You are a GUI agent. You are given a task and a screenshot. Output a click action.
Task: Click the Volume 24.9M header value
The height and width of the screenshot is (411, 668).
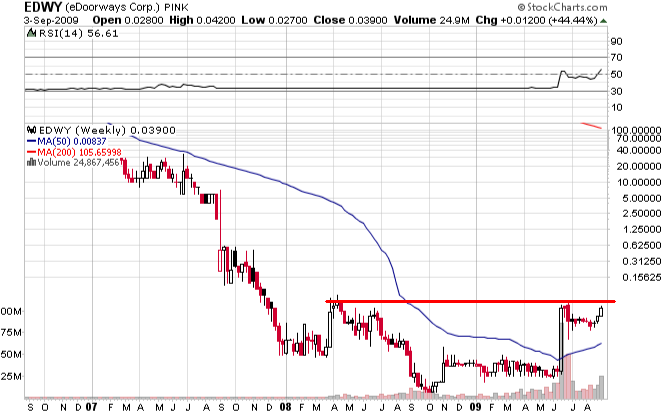455,20
